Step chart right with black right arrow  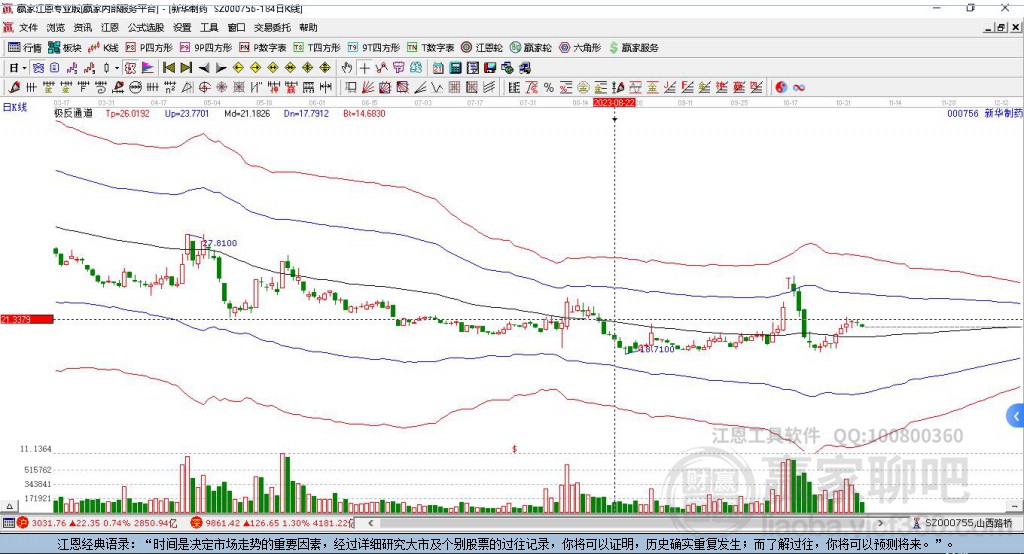(x=221, y=68)
